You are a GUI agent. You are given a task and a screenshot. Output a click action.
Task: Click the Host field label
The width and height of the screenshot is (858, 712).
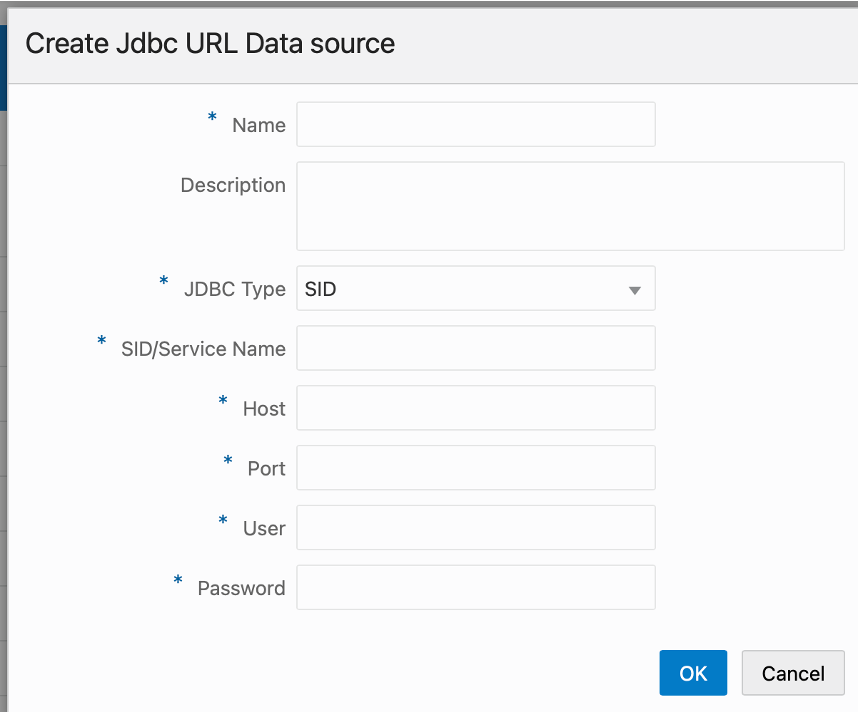point(264,408)
